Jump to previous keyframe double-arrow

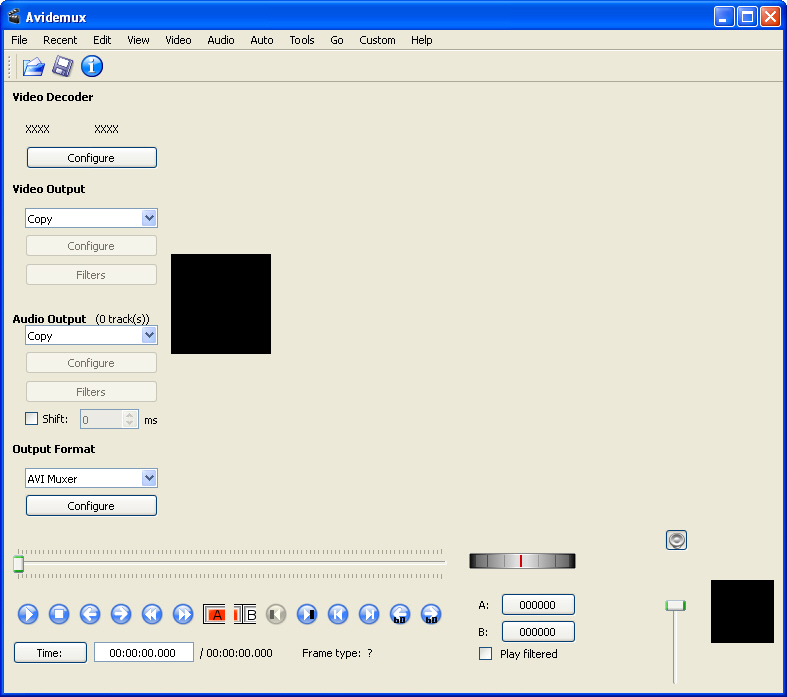152,614
